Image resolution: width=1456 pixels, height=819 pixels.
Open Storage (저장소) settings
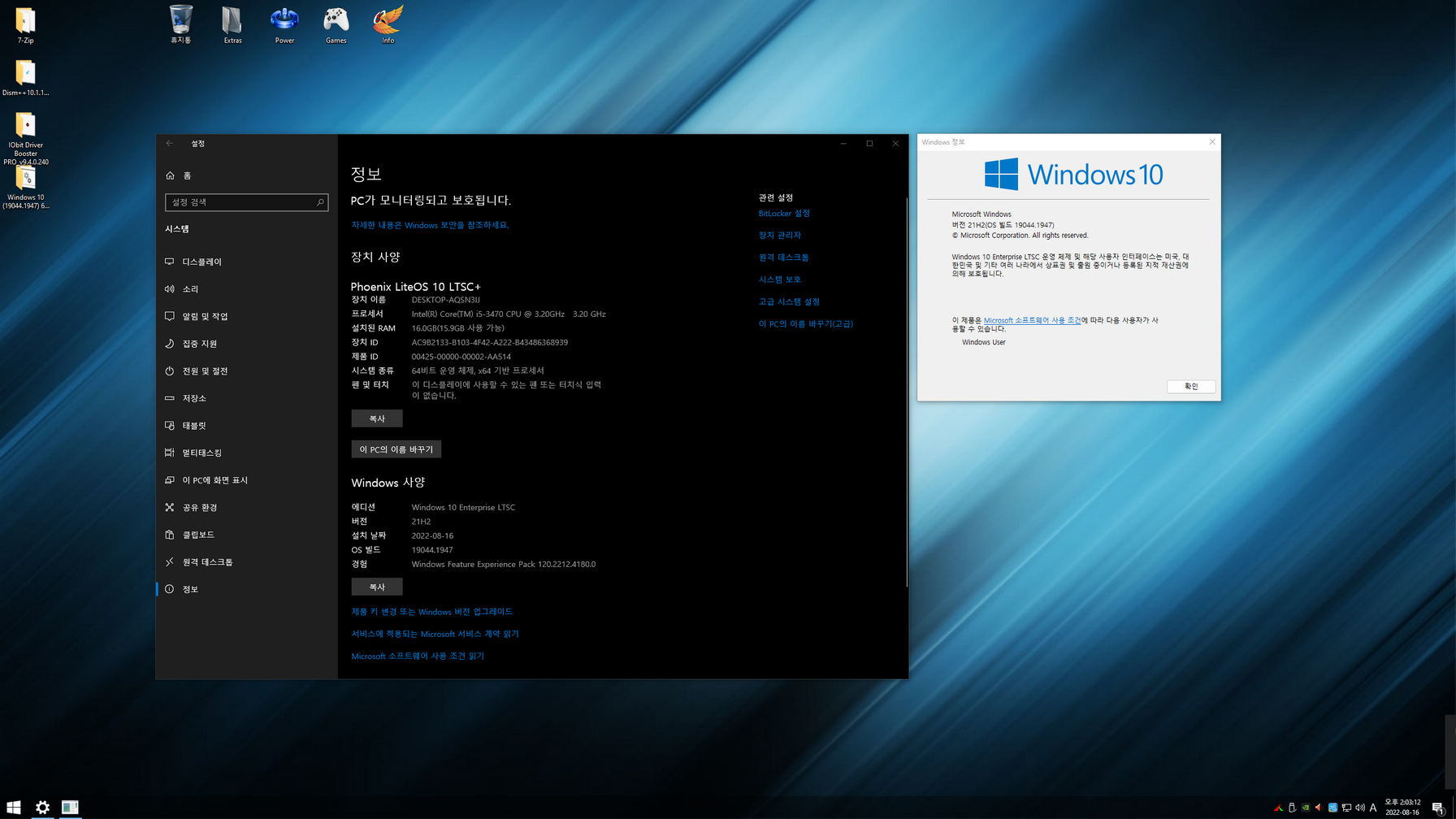point(246,398)
